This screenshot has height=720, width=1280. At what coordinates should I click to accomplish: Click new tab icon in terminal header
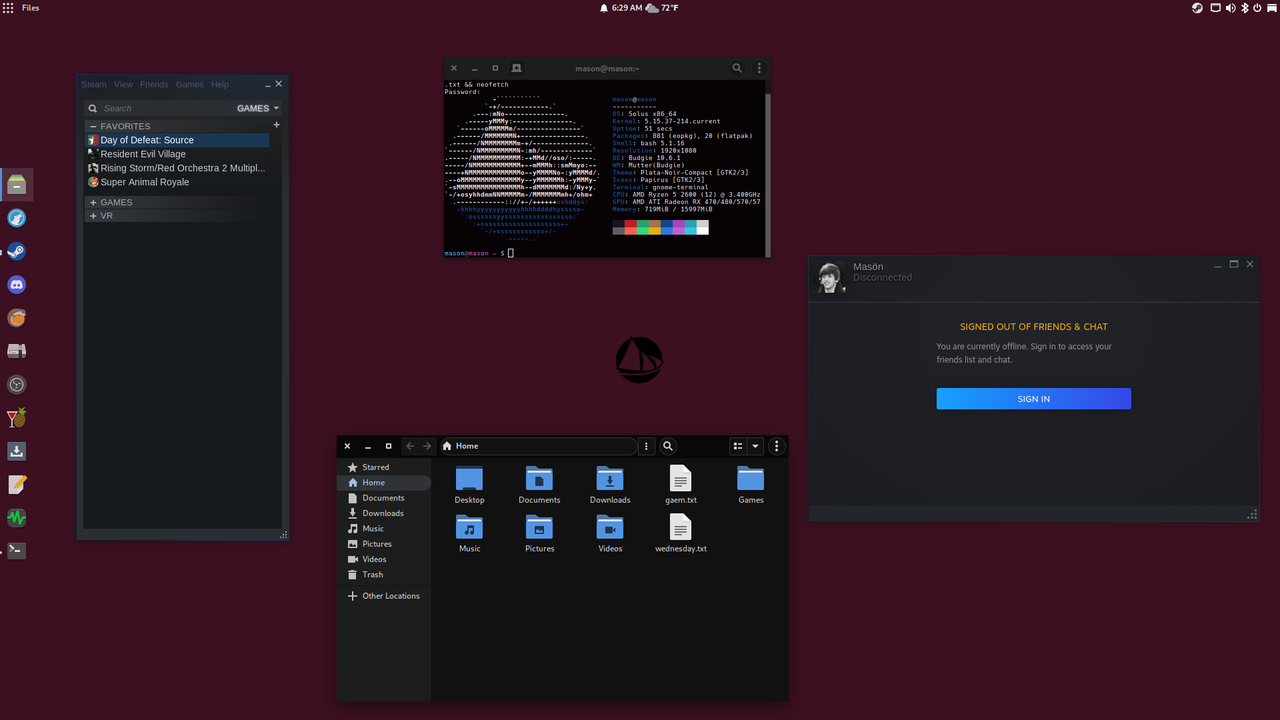coord(516,68)
